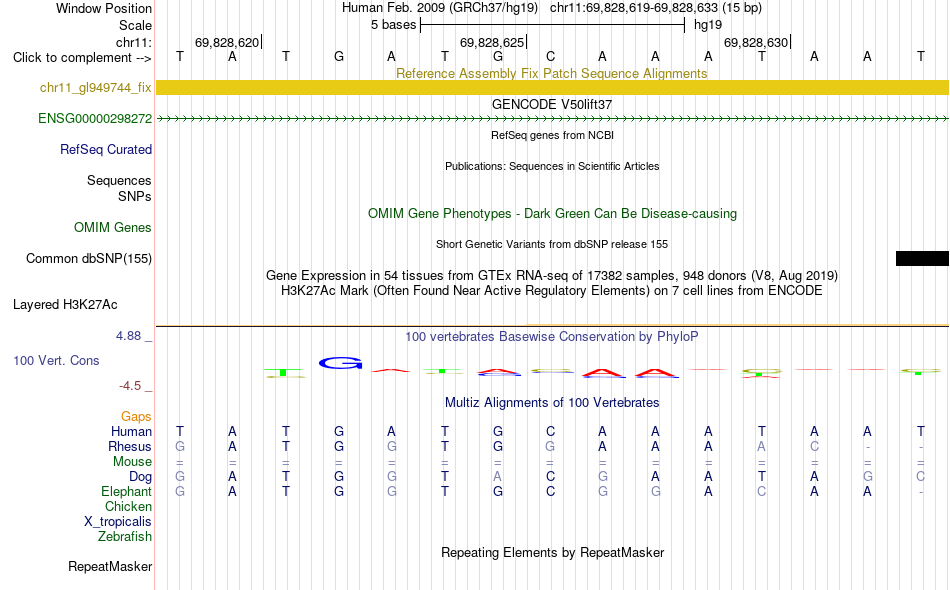Open the Common dbSNP(155) track label

(88, 258)
